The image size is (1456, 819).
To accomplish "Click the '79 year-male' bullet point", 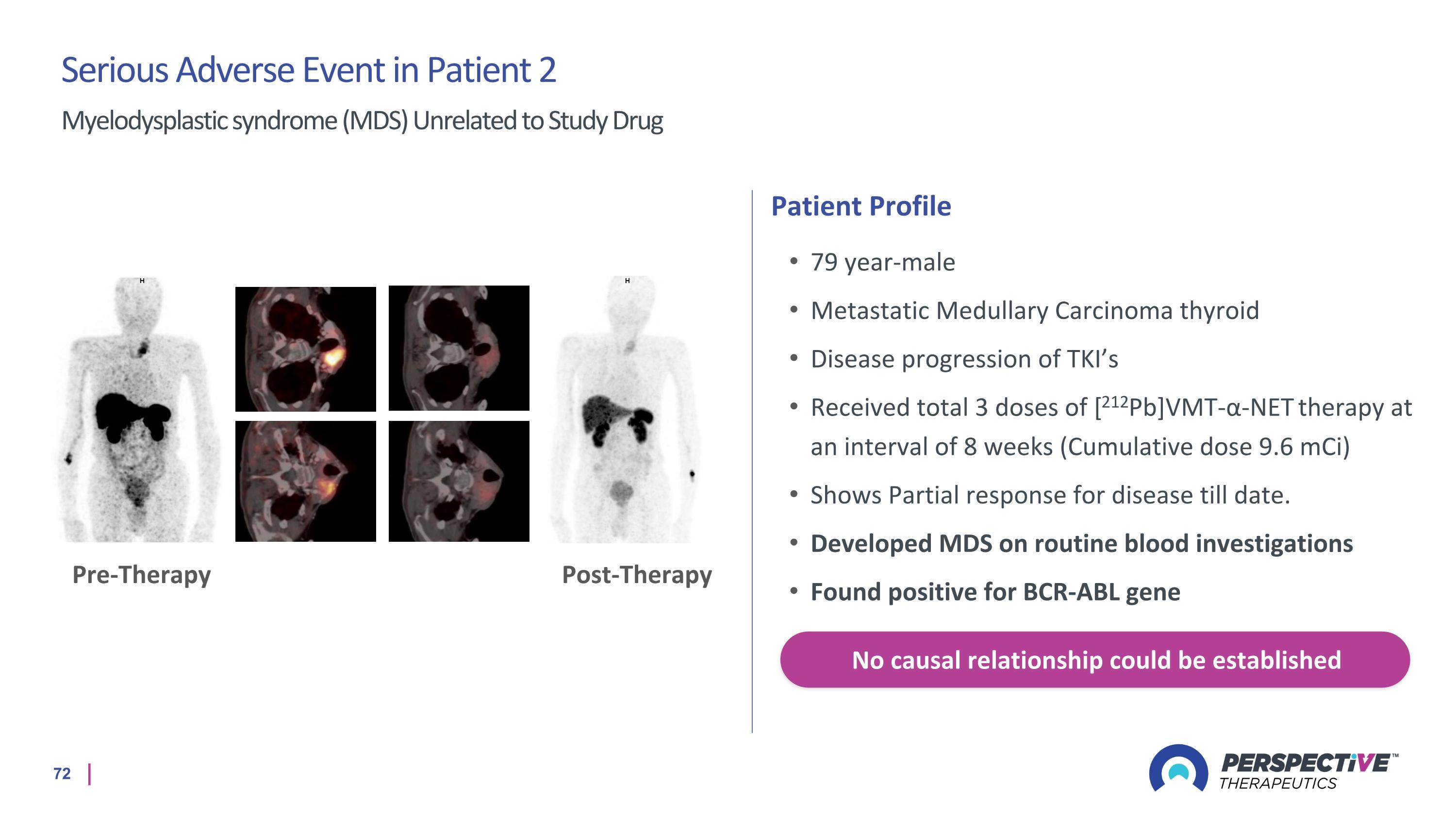I will 883,262.
